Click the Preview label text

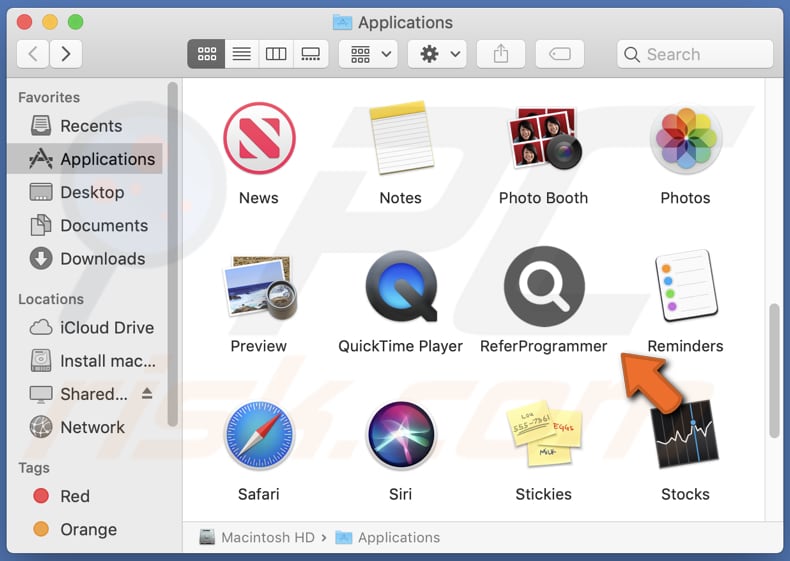(x=258, y=346)
